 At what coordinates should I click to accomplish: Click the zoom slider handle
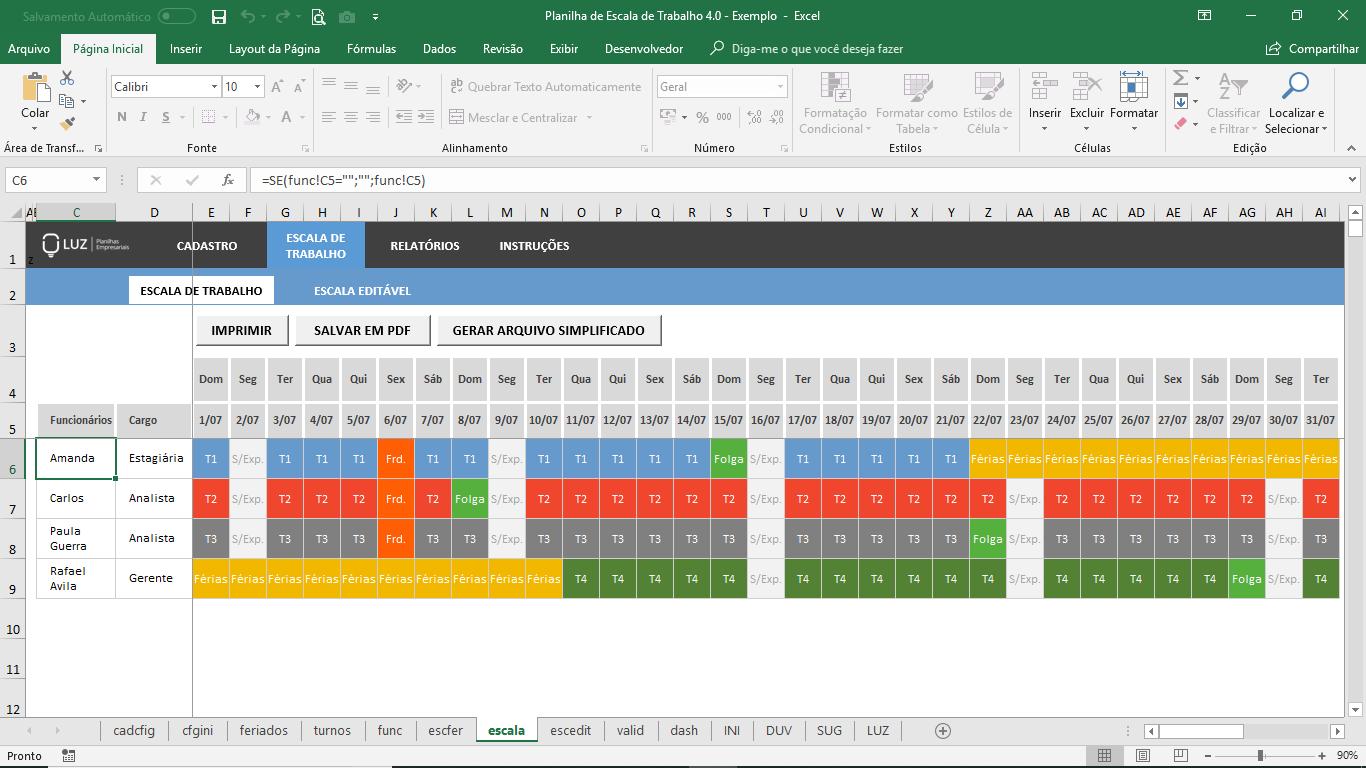[1260, 756]
